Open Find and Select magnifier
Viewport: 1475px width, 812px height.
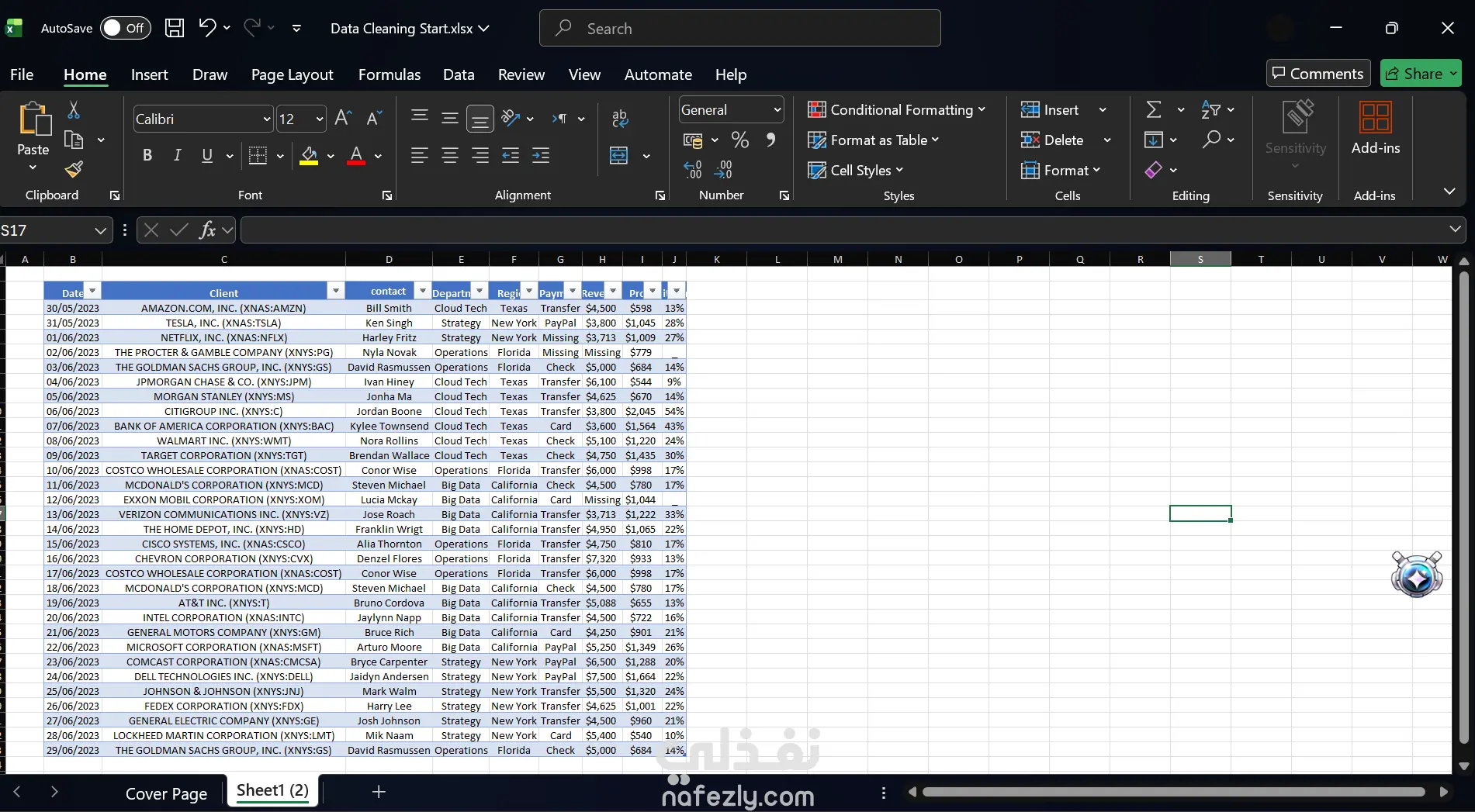(x=1211, y=140)
